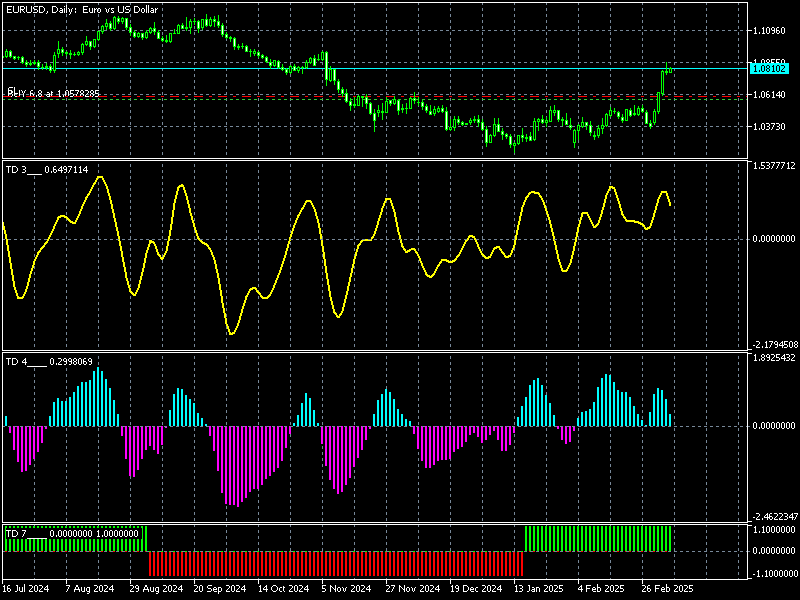The width and height of the screenshot is (800, 600).
Task: Click the "5 Nov 2024" date label
Action: [346, 588]
